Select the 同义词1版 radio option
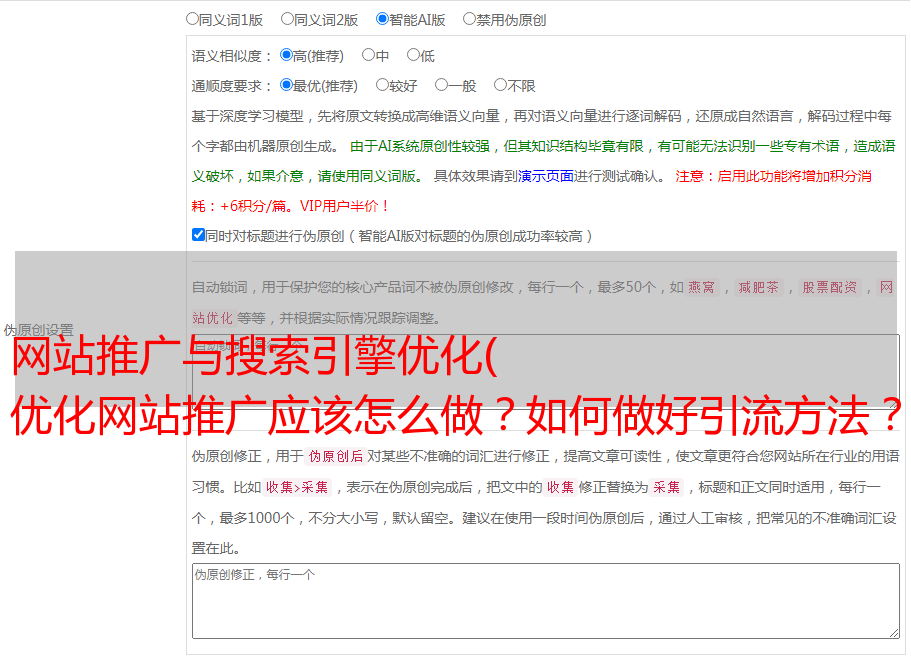 tap(192, 19)
